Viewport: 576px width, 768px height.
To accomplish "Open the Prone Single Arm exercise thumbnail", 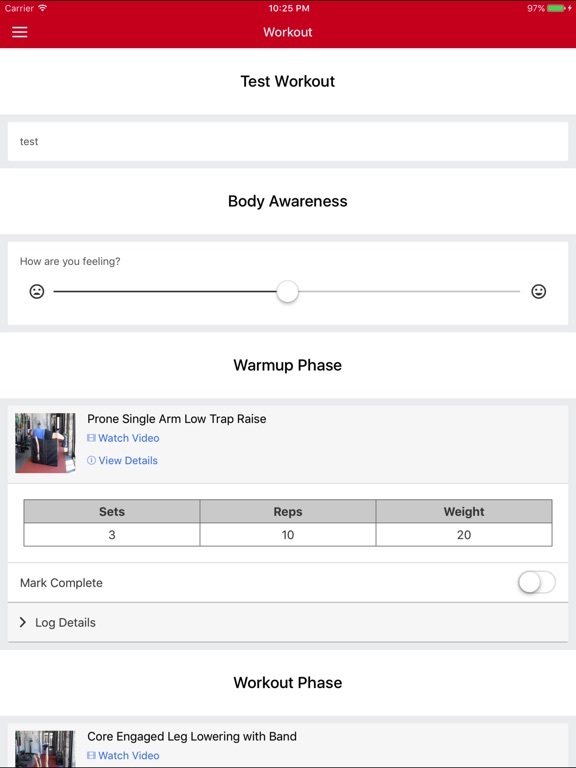I will tap(45, 443).
